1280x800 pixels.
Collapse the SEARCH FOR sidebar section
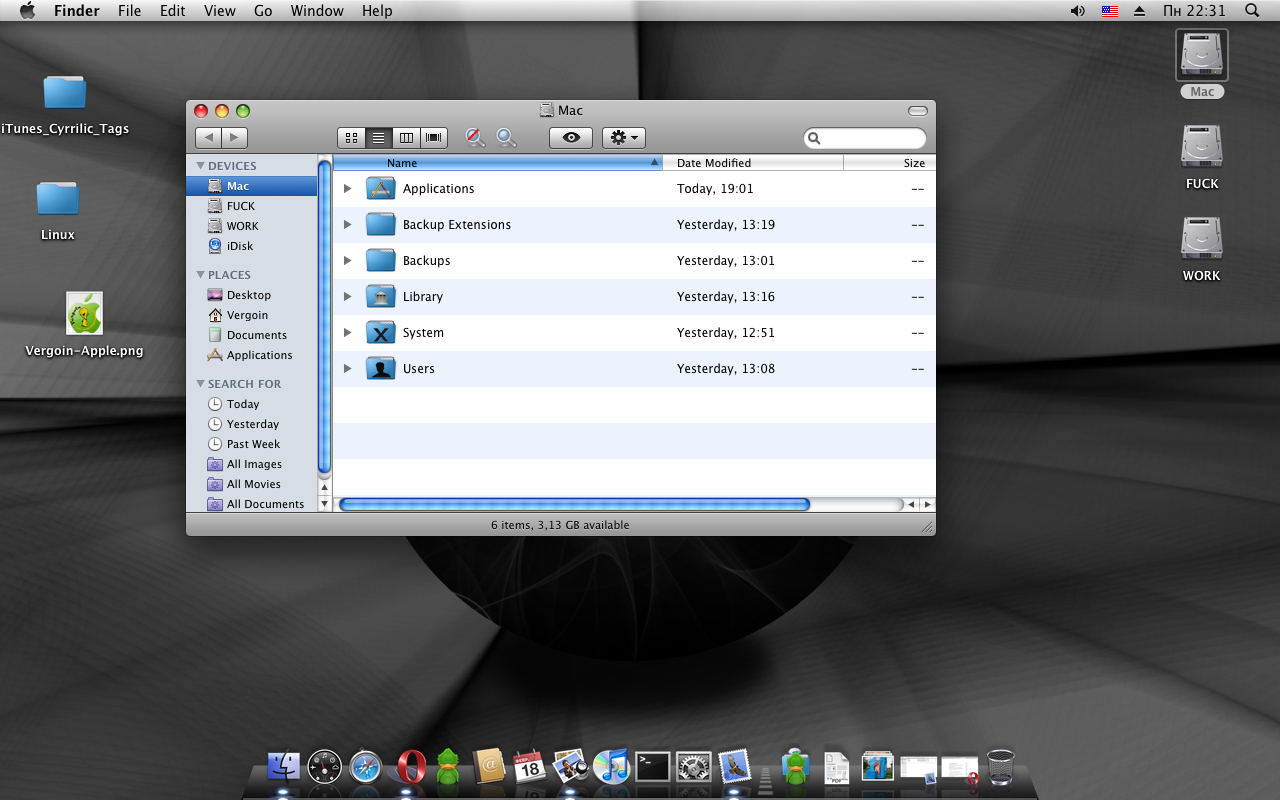coord(200,384)
